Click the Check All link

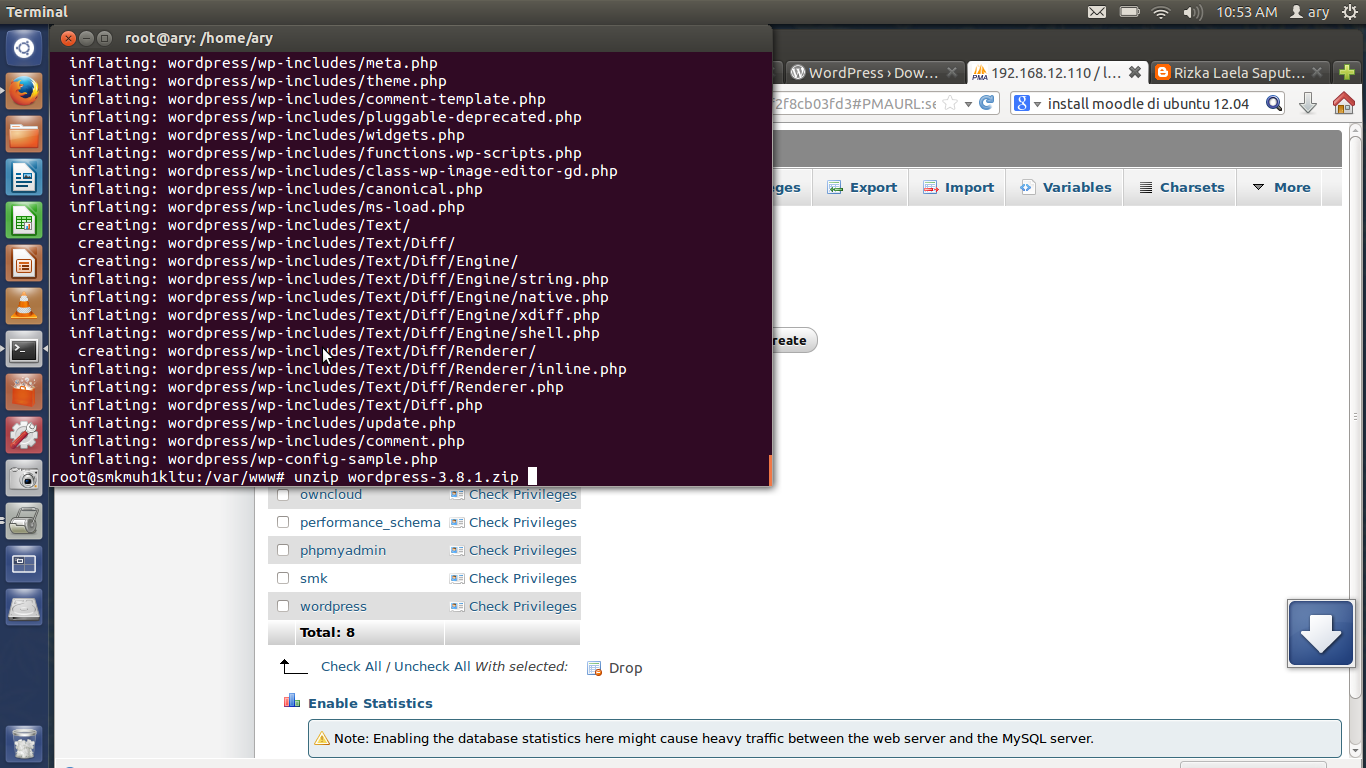tap(351, 666)
